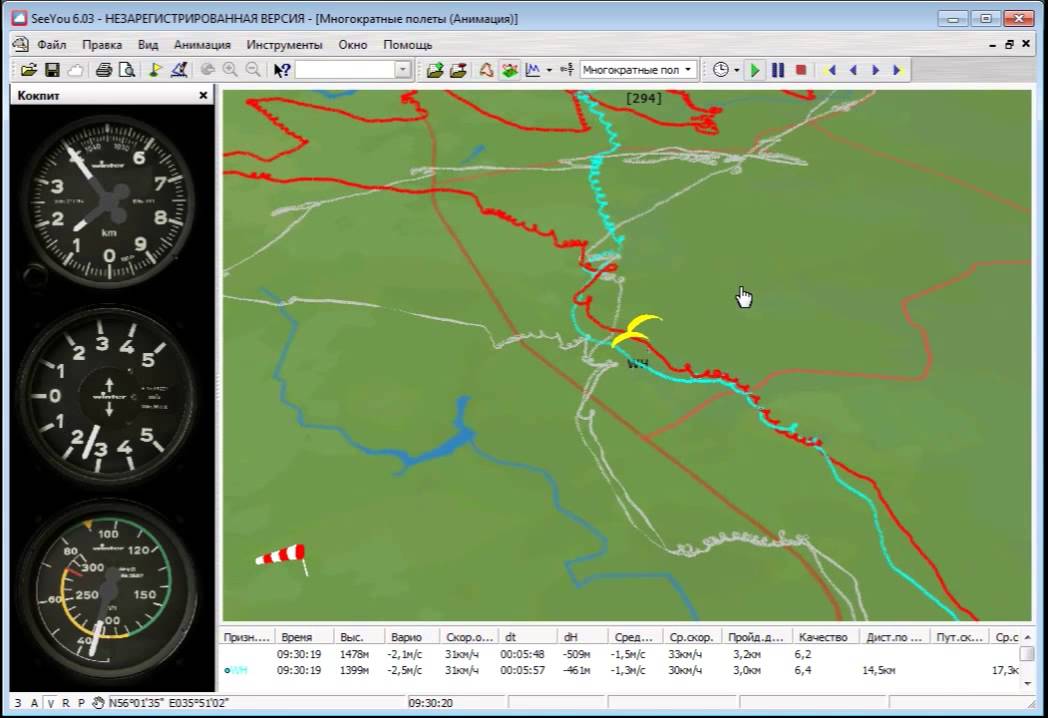Open the Окно menu

pos(352,45)
